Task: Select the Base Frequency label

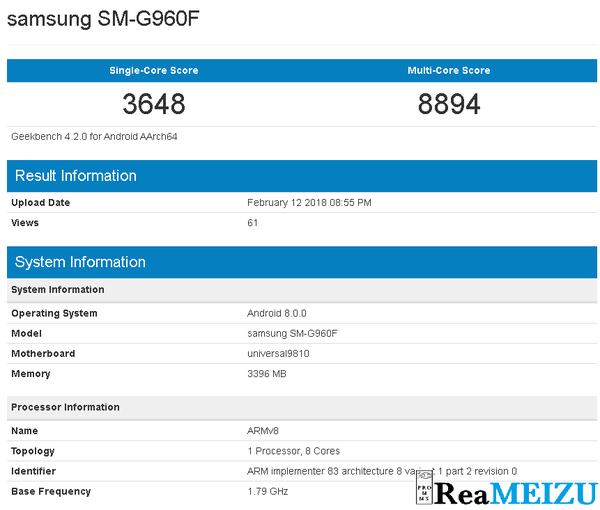Action: pyautogui.click(x=51, y=491)
